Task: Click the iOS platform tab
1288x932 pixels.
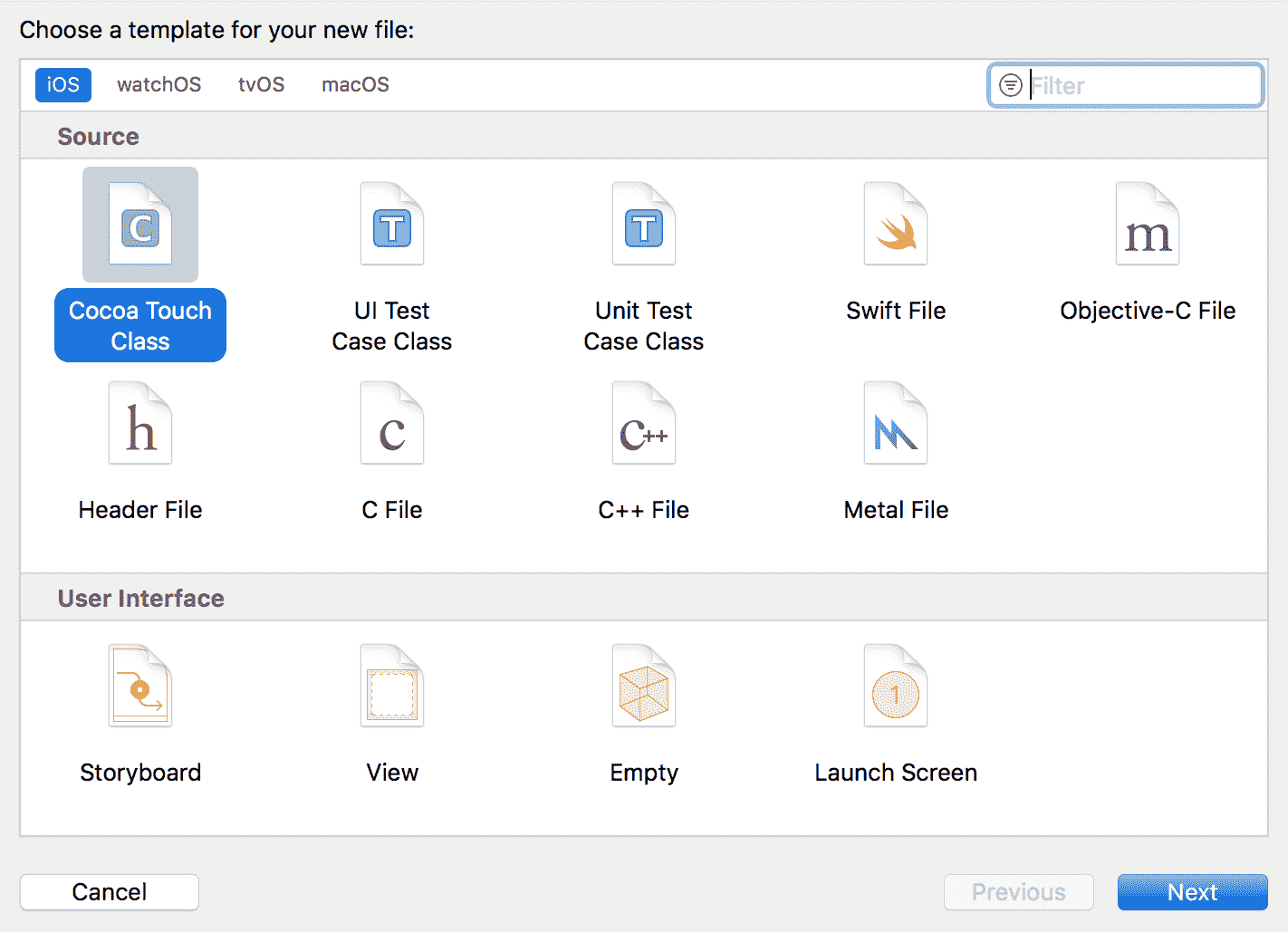Action: click(63, 85)
